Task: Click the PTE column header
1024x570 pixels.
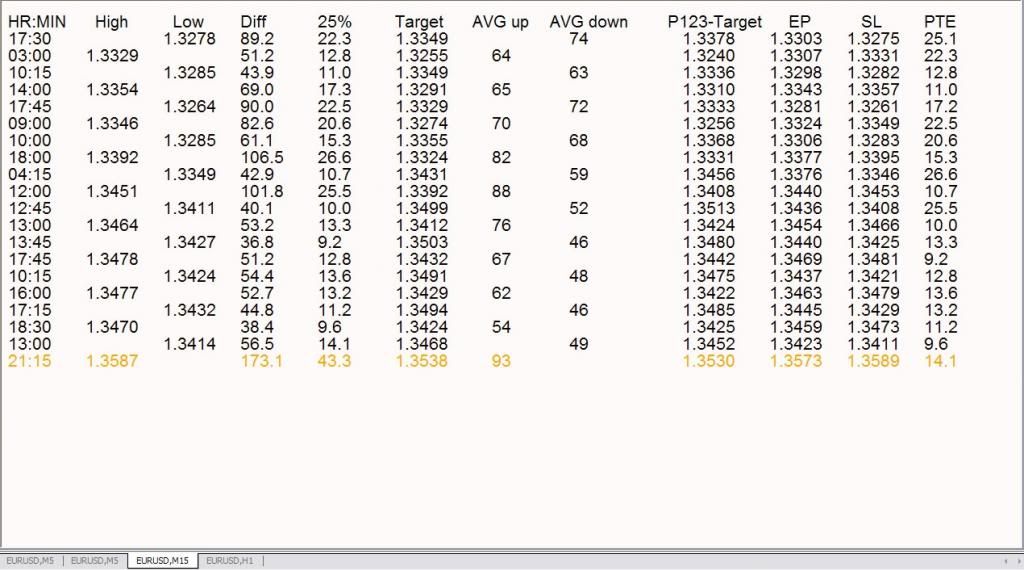Action: pyautogui.click(x=940, y=22)
